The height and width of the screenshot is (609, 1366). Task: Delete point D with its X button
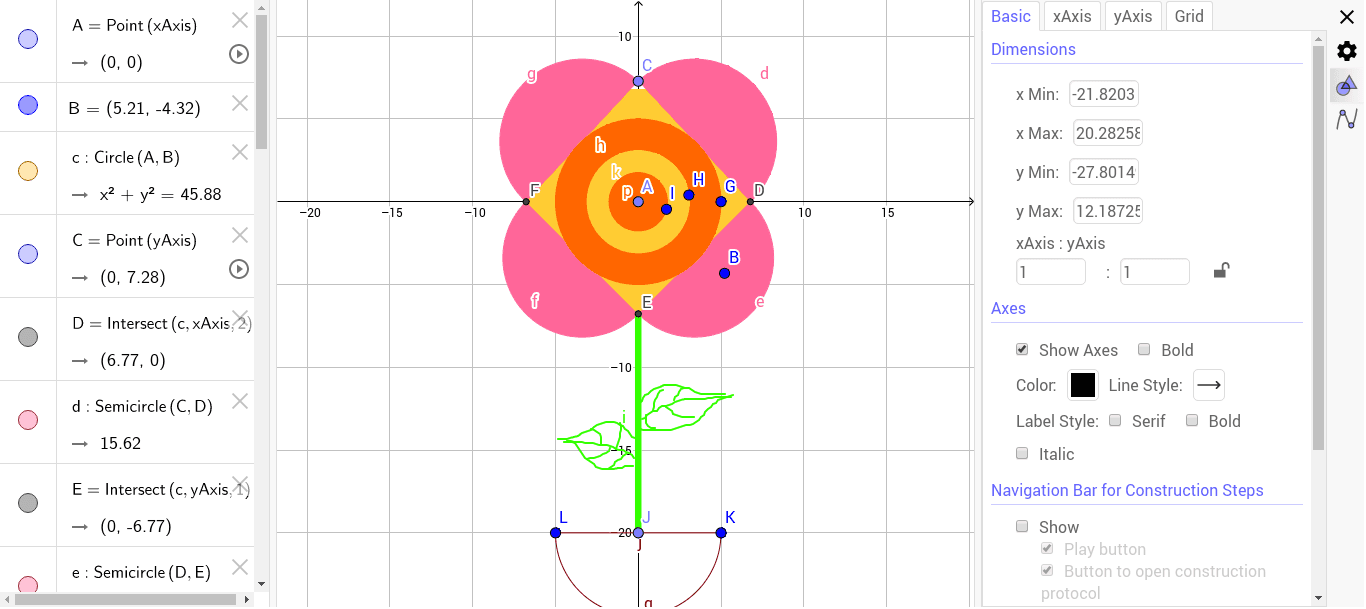(239, 317)
